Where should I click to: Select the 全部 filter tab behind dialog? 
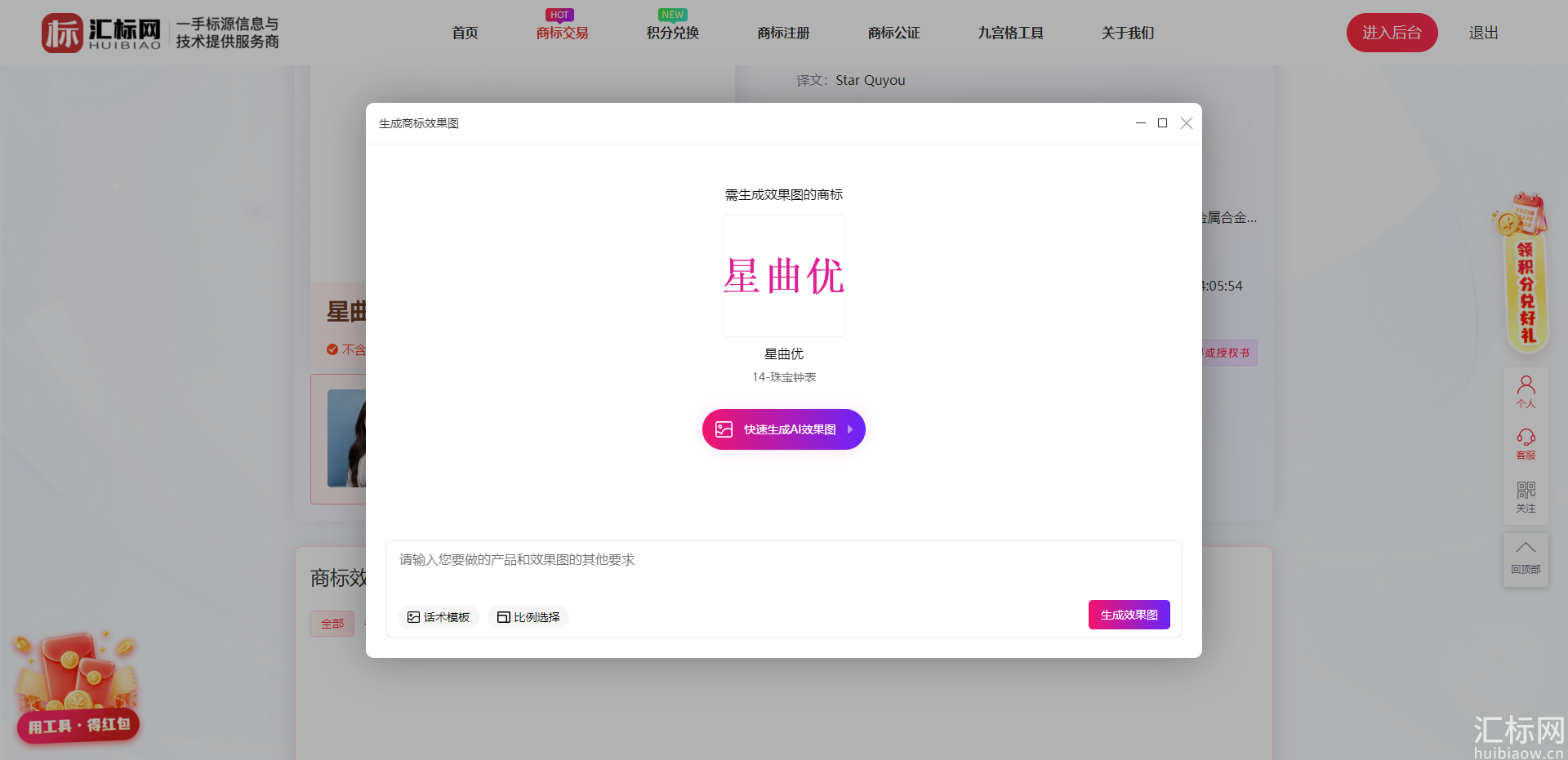332,624
